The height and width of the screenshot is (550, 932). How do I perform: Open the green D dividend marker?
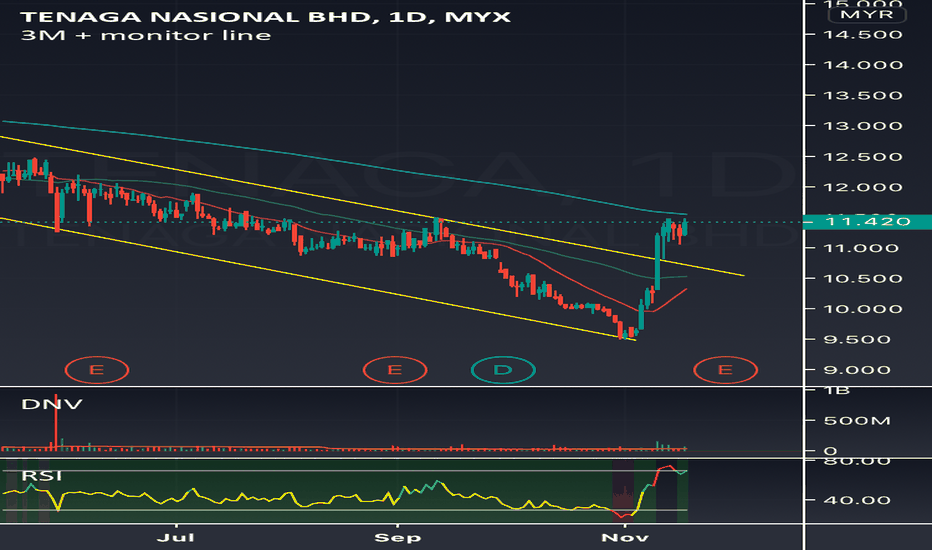[x=503, y=370]
